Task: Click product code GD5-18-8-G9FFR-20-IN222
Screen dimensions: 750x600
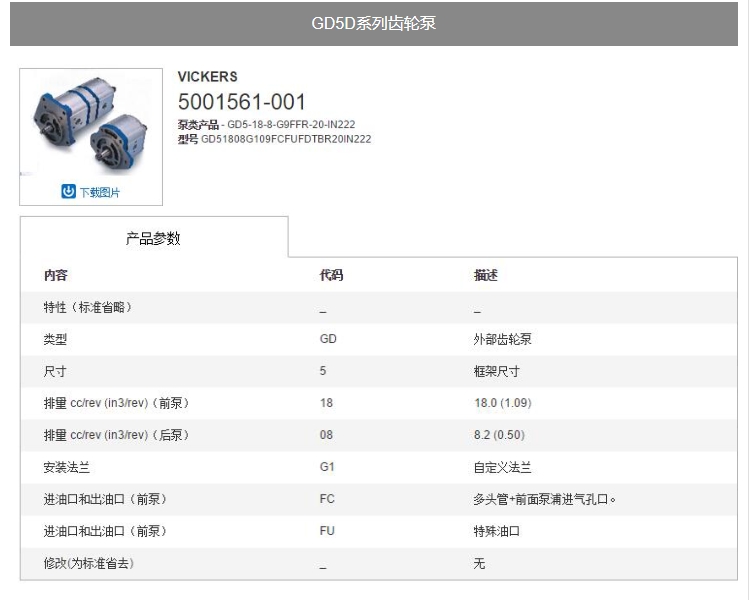Action: pyautogui.click(x=291, y=124)
